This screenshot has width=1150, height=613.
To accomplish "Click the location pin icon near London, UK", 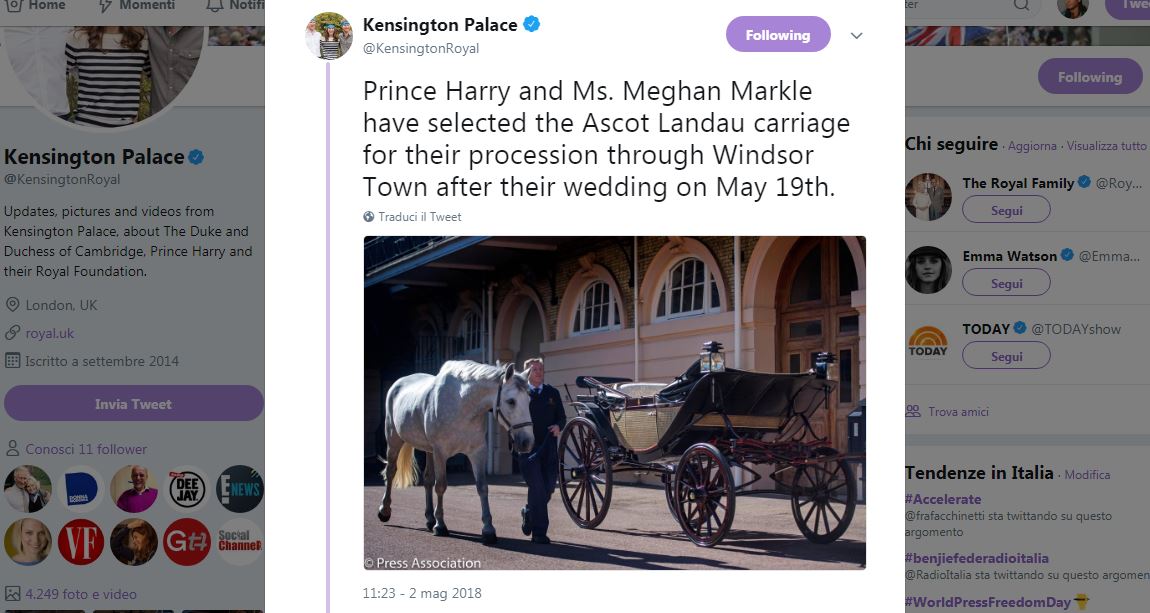I will pyautogui.click(x=13, y=303).
